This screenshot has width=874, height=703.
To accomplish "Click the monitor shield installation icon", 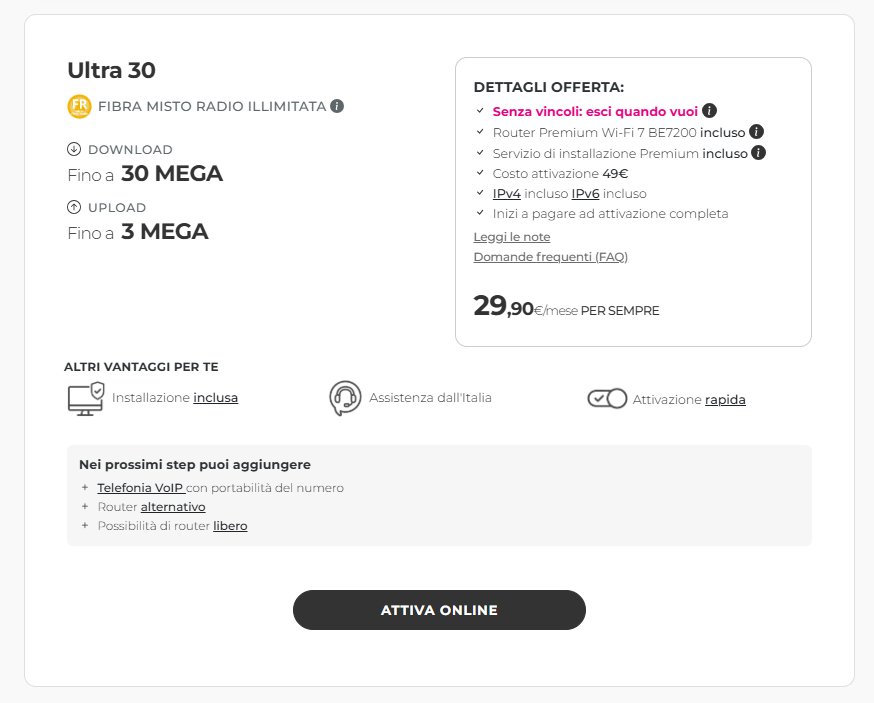I will coord(86,397).
